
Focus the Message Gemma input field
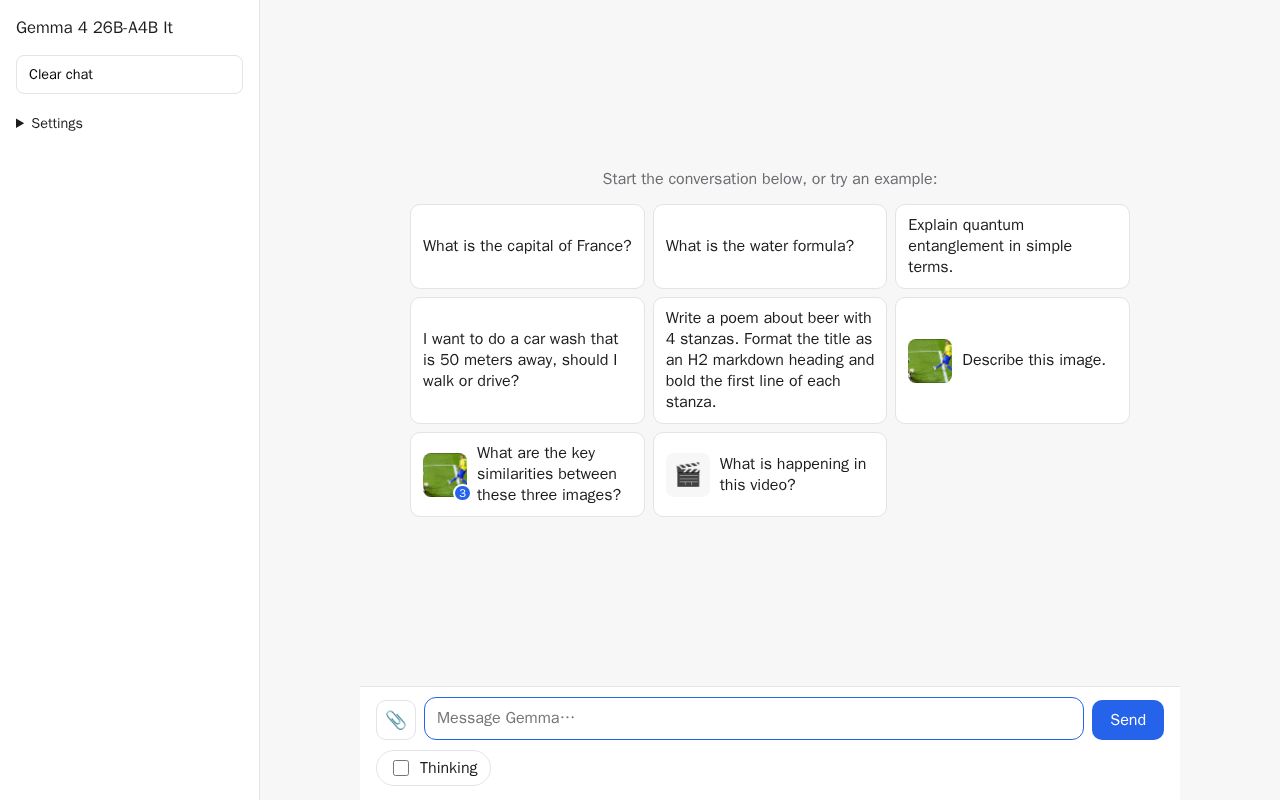coord(754,719)
